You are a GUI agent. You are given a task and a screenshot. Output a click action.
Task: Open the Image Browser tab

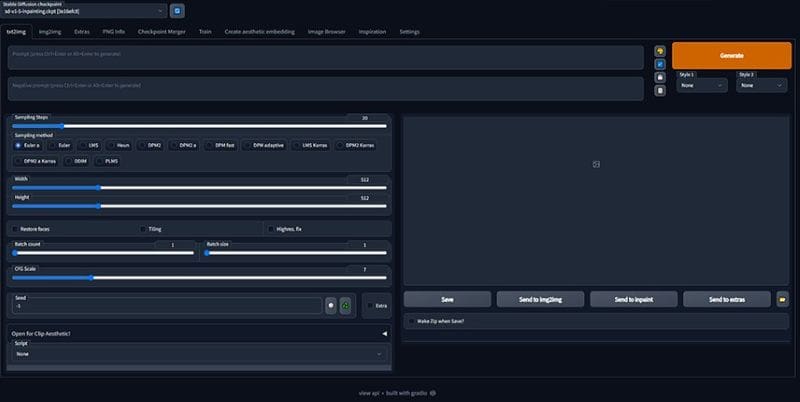327,32
